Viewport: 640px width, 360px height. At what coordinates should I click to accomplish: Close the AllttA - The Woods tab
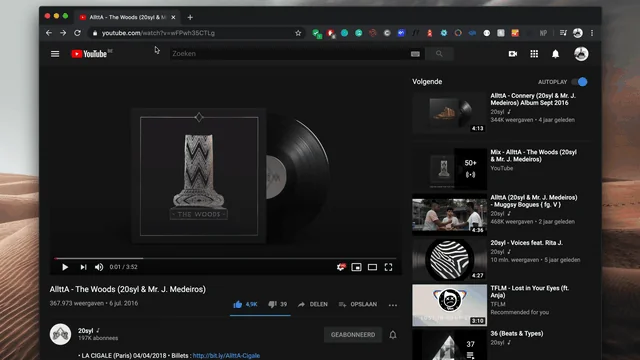(173, 18)
